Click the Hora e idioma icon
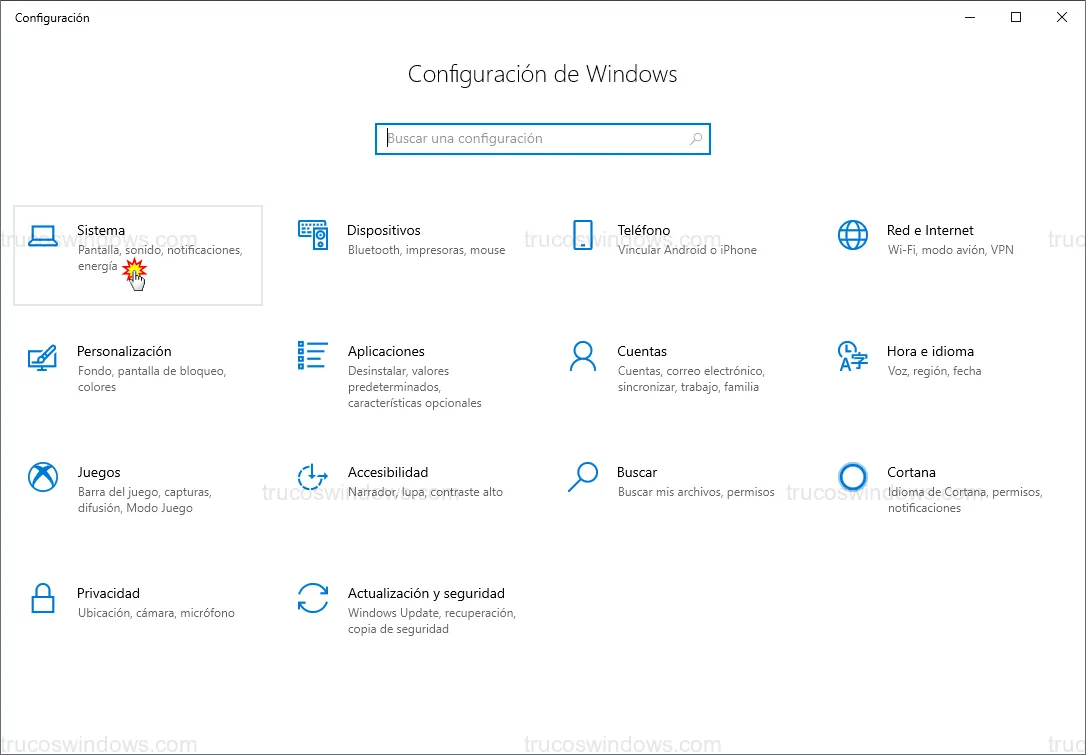 click(x=853, y=356)
